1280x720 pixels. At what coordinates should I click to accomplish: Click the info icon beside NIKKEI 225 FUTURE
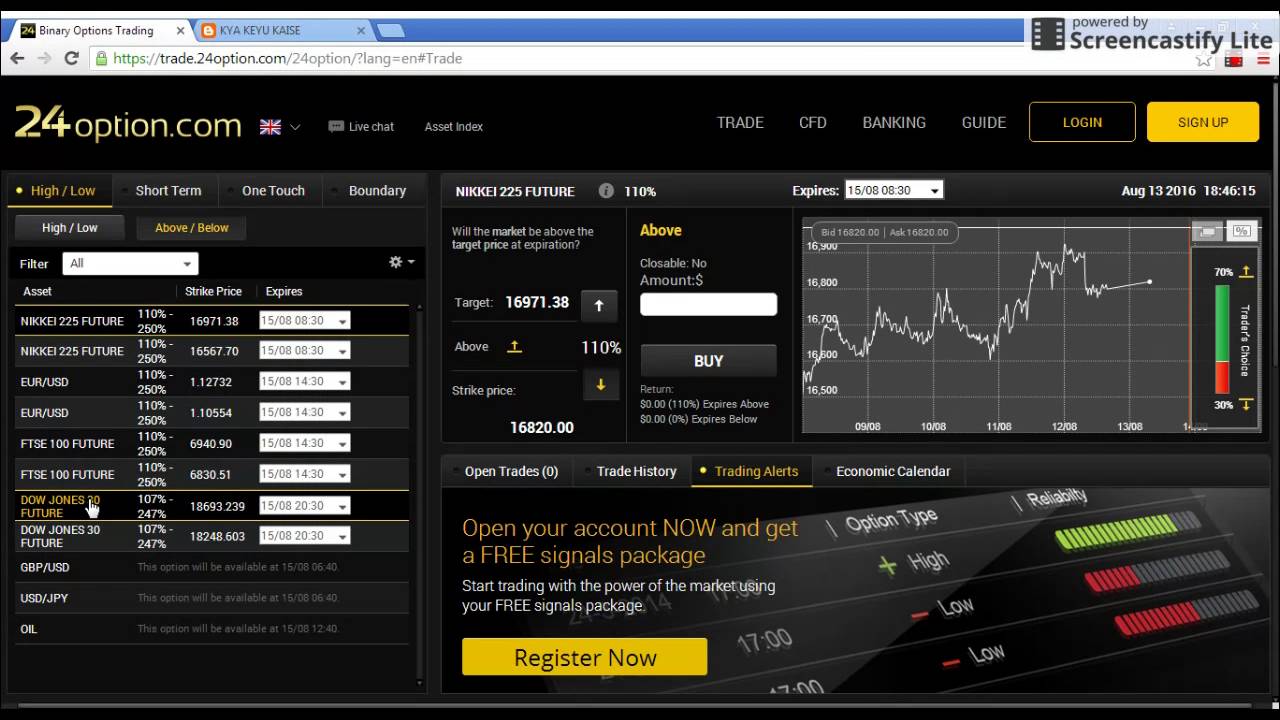coord(606,190)
